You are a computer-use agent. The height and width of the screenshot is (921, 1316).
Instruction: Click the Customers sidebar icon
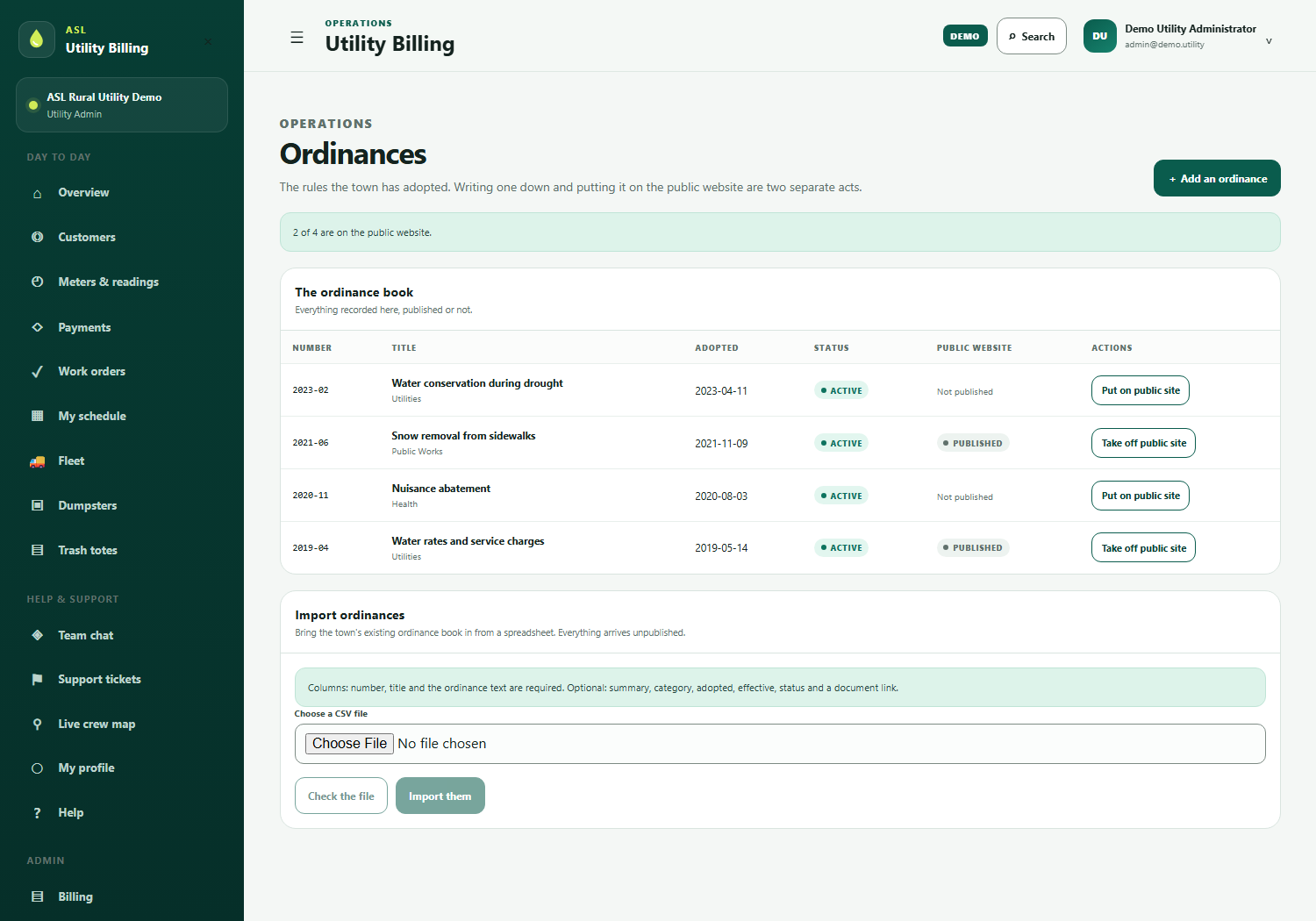click(37, 237)
